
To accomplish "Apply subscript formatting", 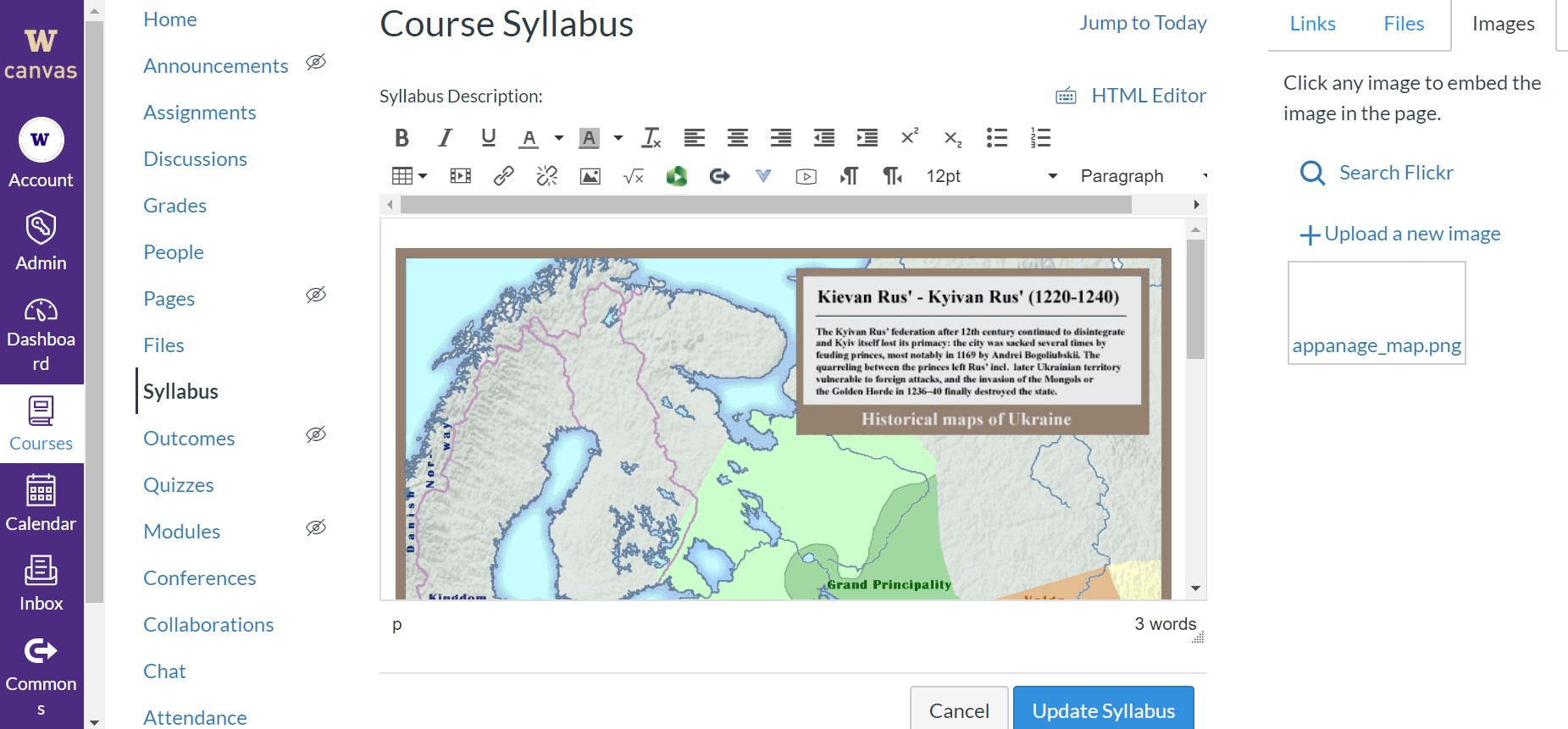I will [953, 139].
